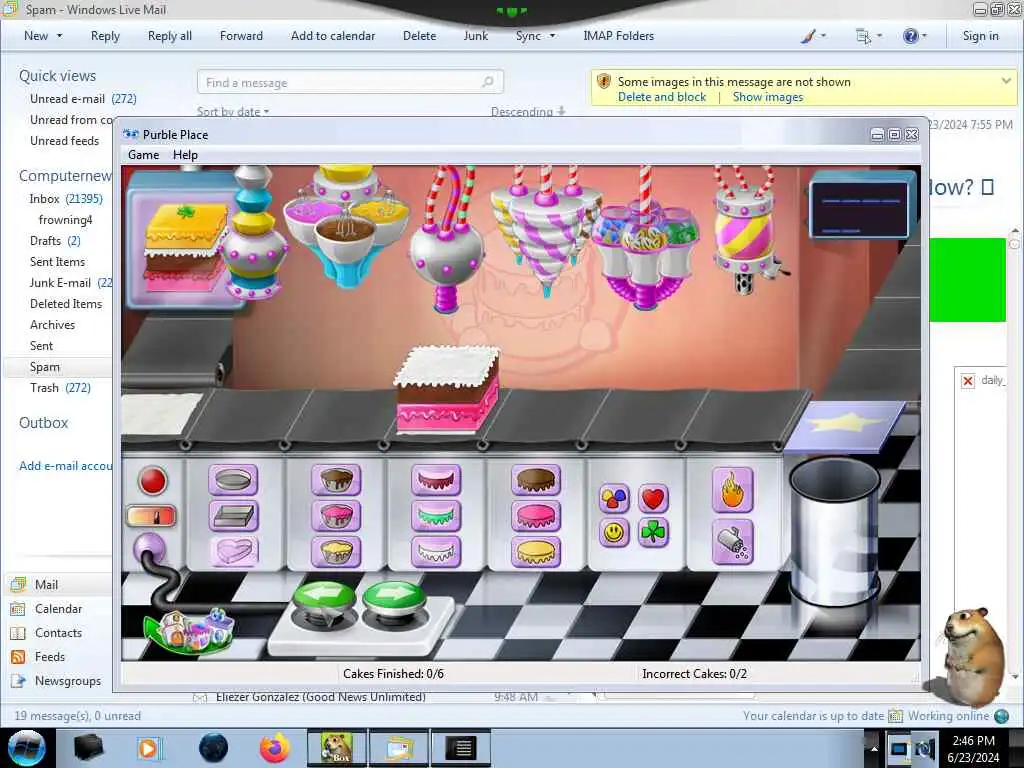Click Add to calendar

[333, 36]
